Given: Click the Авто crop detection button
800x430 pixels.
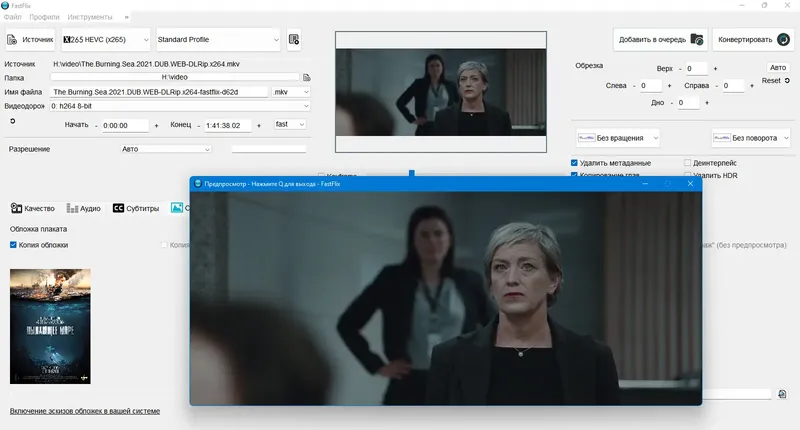Looking at the screenshot, I should (x=778, y=67).
